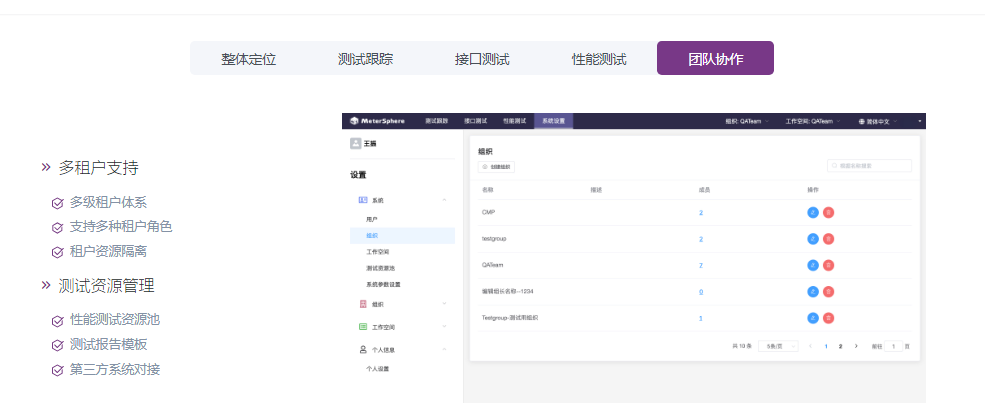Select page 1 in pagination
This screenshot has width=985, height=403.
click(x=825, y=346)
